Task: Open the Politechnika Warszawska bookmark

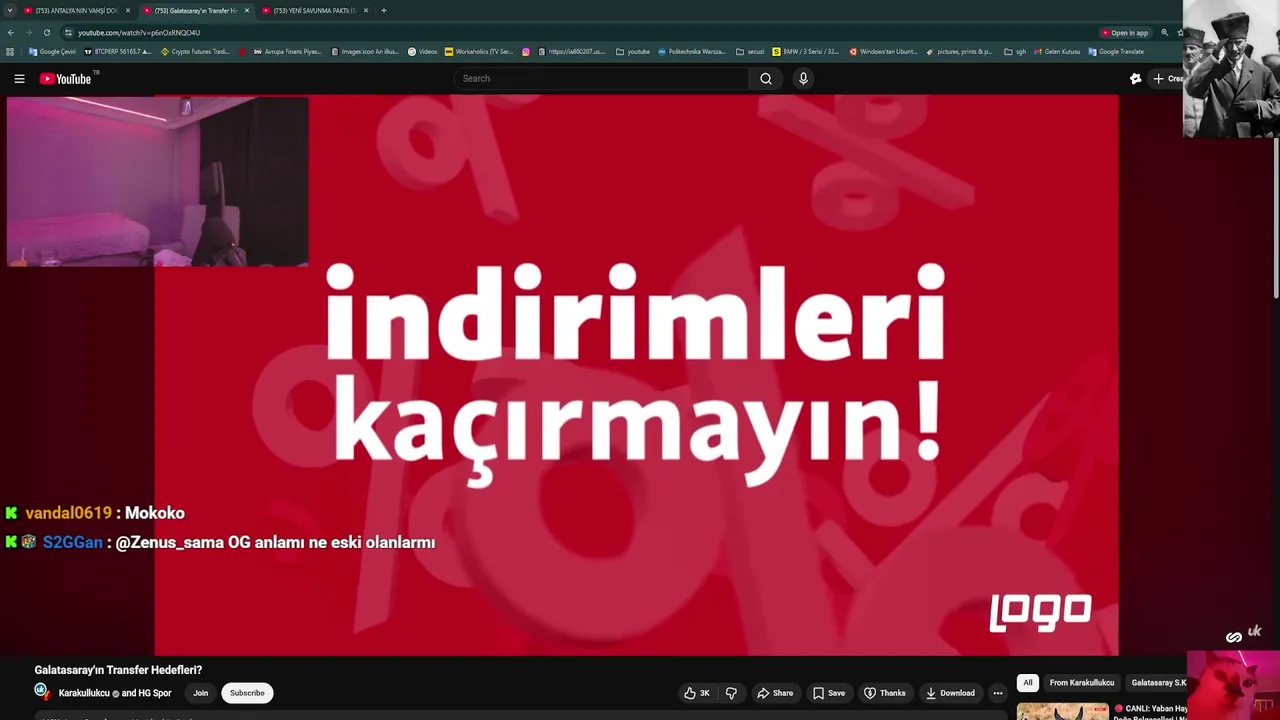Action: 692,51
